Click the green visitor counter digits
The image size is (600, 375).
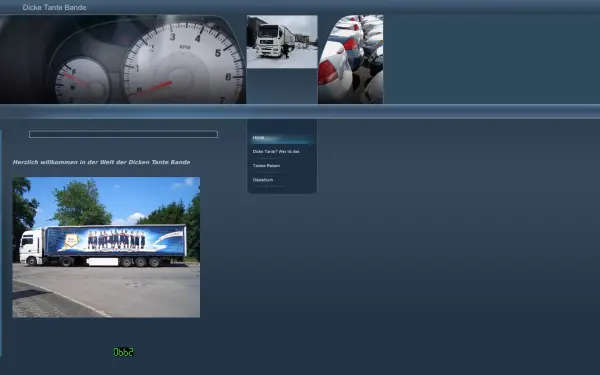(x=123, y=352)
